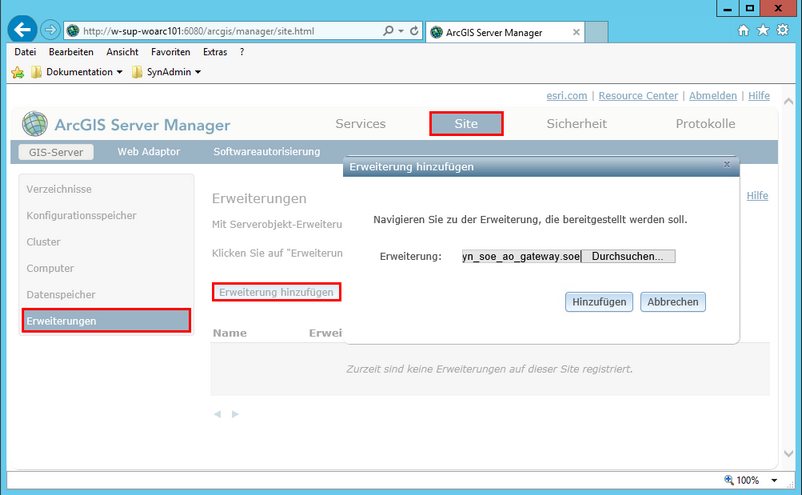
Task: Open the Services tab
Action: click(x=360, y=124)
